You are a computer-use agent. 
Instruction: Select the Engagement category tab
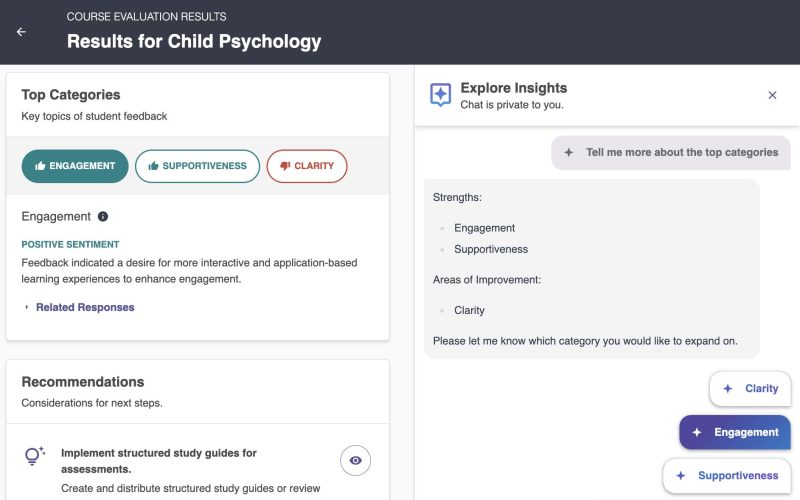point(75,166)
